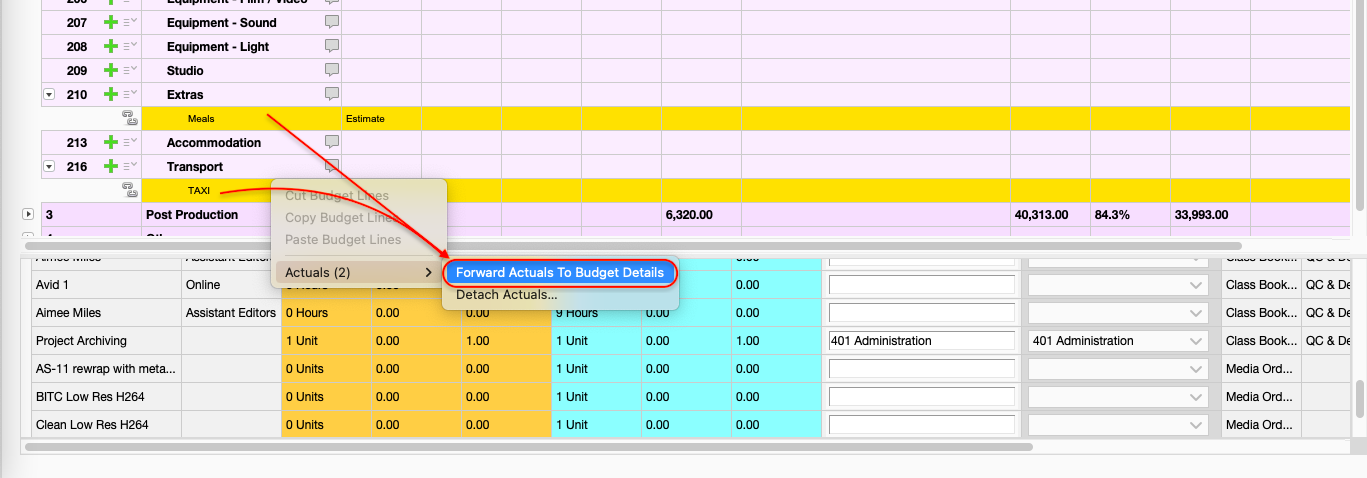The image size is (1367, 478).
Task: Open the line options icon on row 216
Action: [x=130, y=166]
